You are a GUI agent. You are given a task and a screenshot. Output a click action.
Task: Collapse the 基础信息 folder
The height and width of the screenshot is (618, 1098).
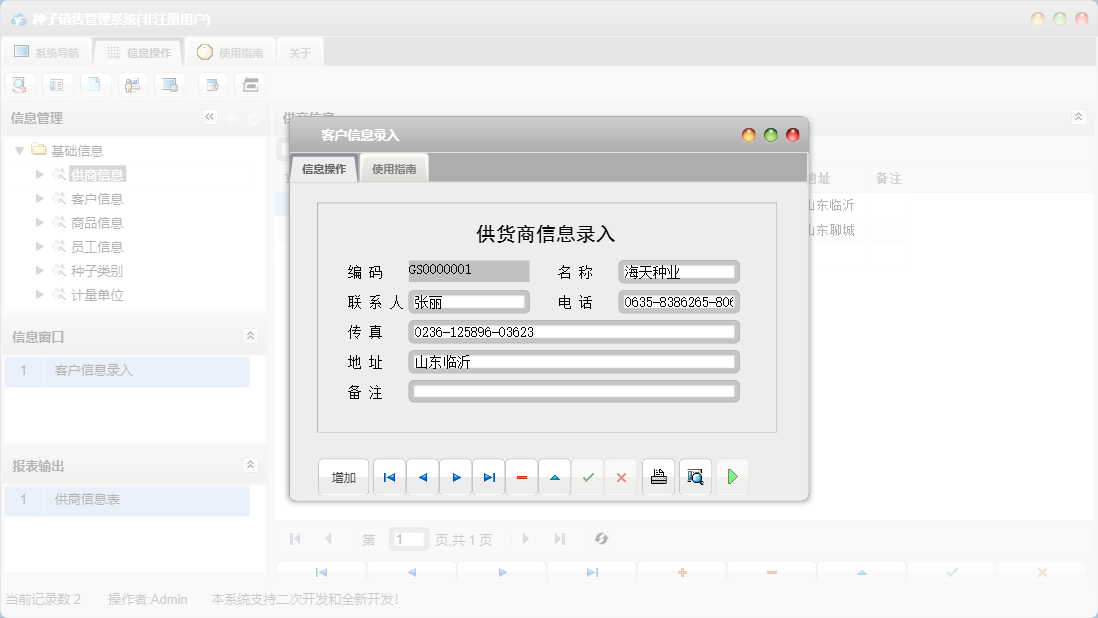click(21, 150)
